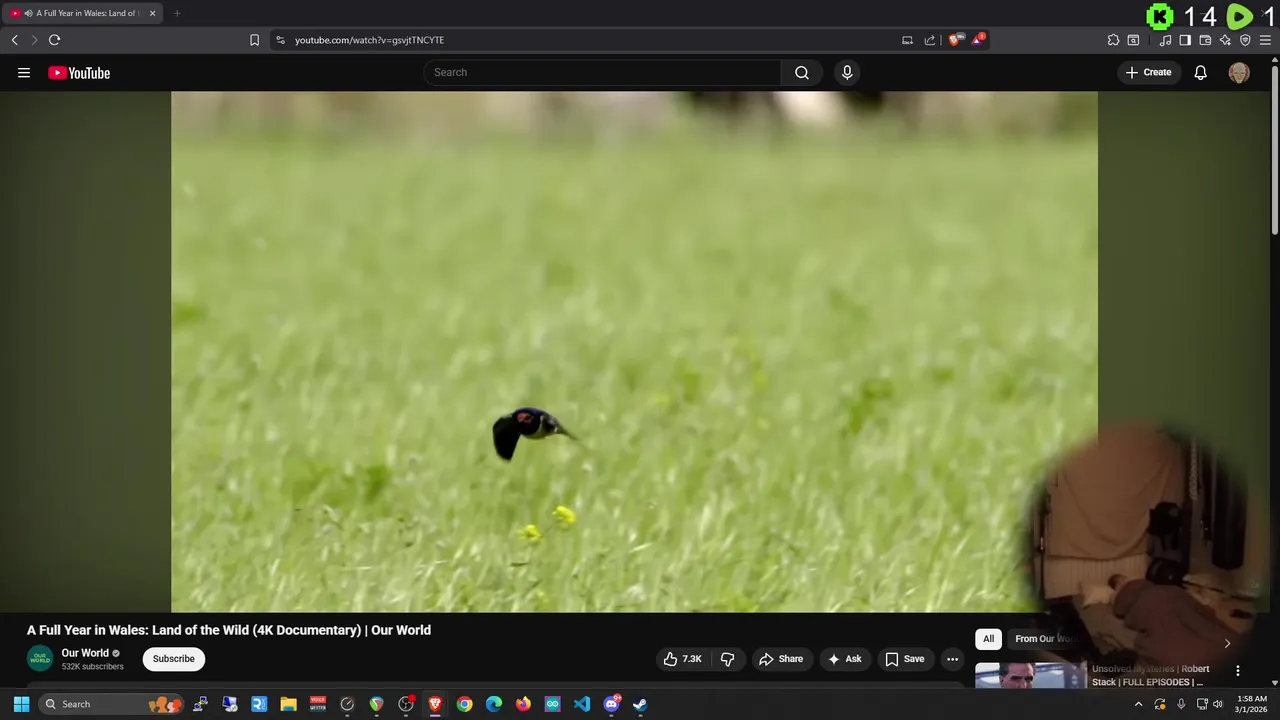Share the Wales documentary video

pyautogui.click(x=781, y=659)
